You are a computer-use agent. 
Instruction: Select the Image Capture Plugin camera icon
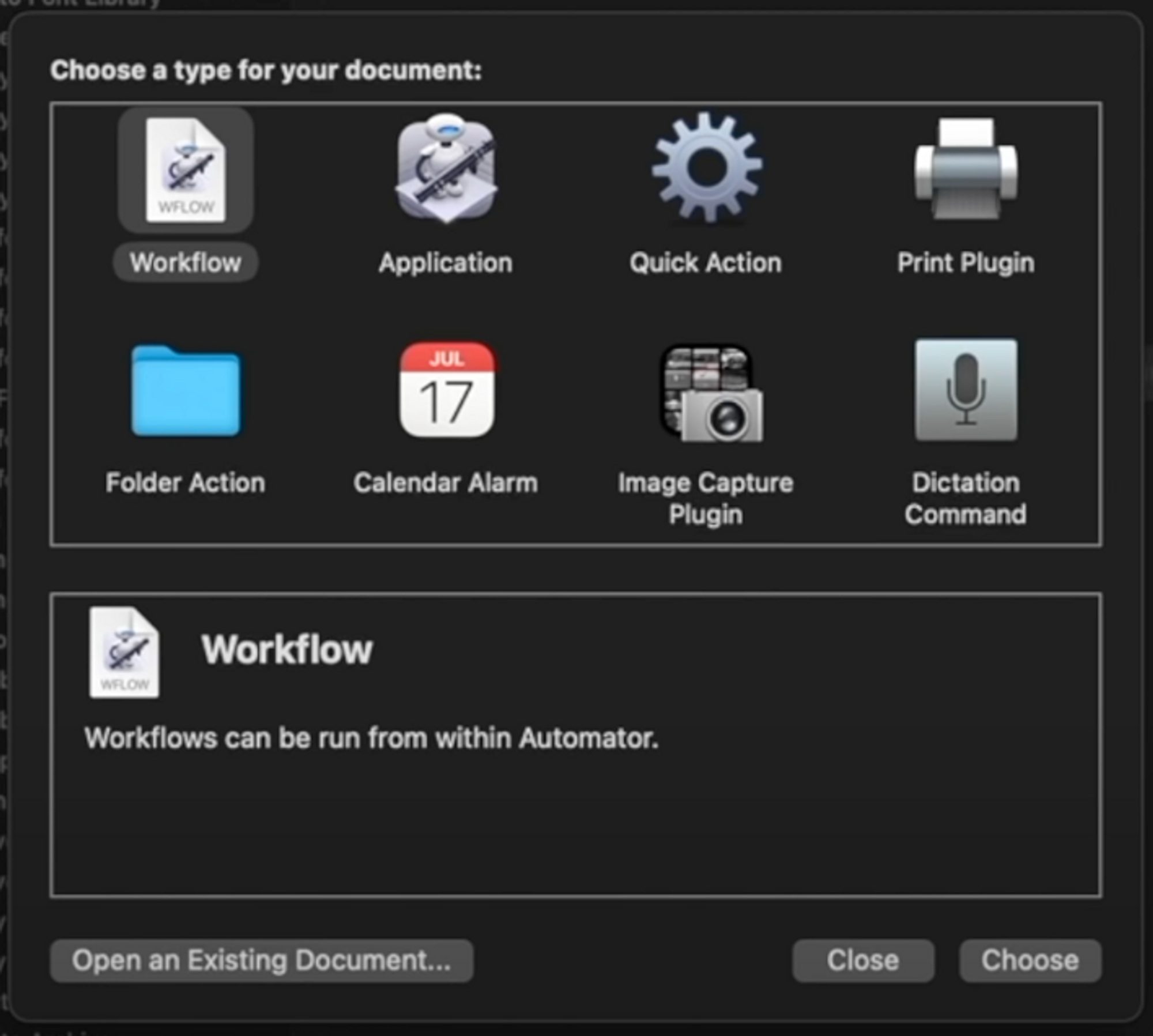711,394
